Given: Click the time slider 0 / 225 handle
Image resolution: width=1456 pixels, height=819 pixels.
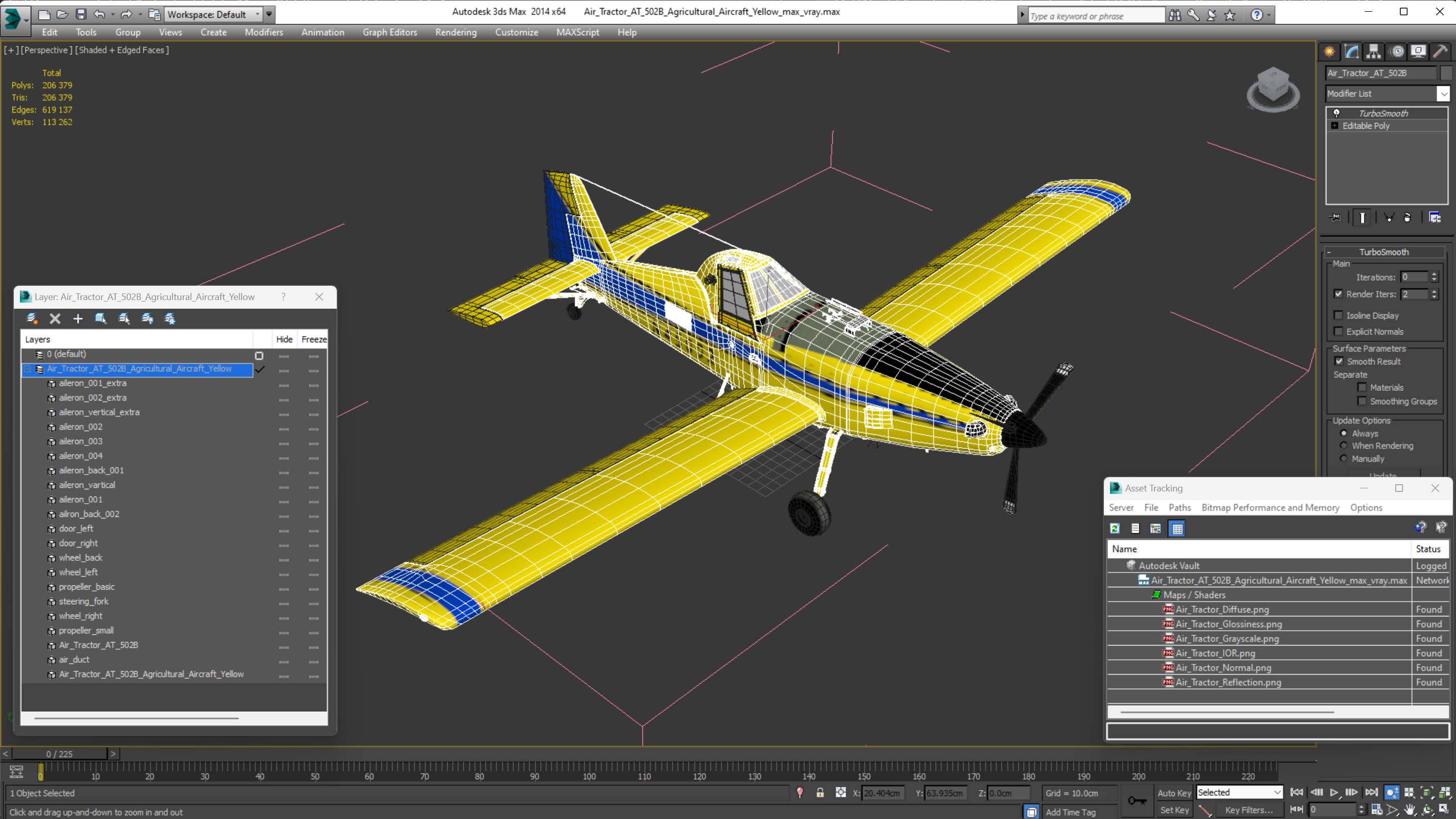Looking at the screenshot, I should [x=59, y=754].
